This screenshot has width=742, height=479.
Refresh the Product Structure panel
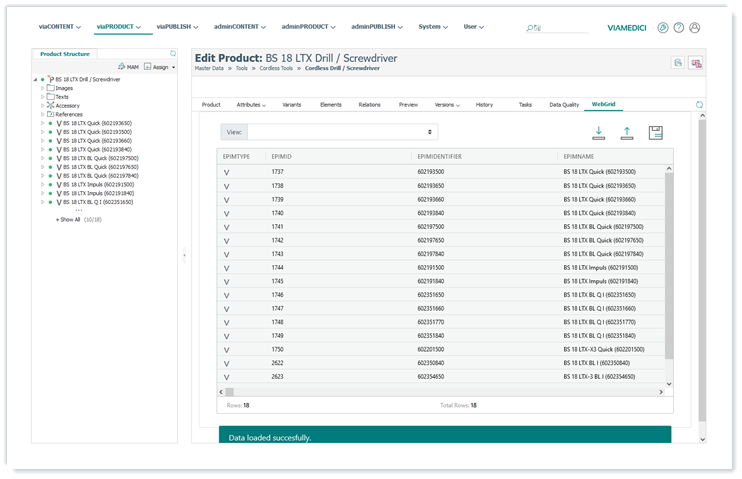tap(173, 54)
